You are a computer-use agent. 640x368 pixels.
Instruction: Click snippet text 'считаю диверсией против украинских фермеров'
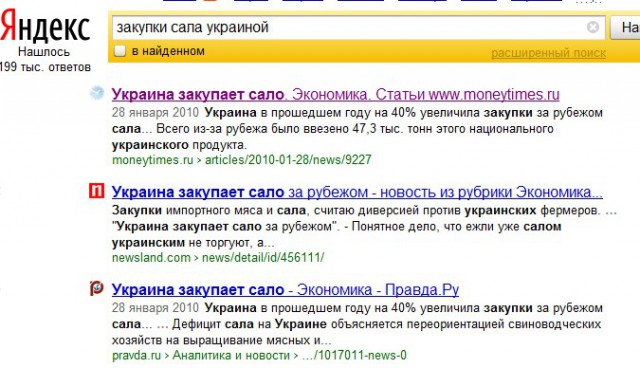click(x=457, y=211)
